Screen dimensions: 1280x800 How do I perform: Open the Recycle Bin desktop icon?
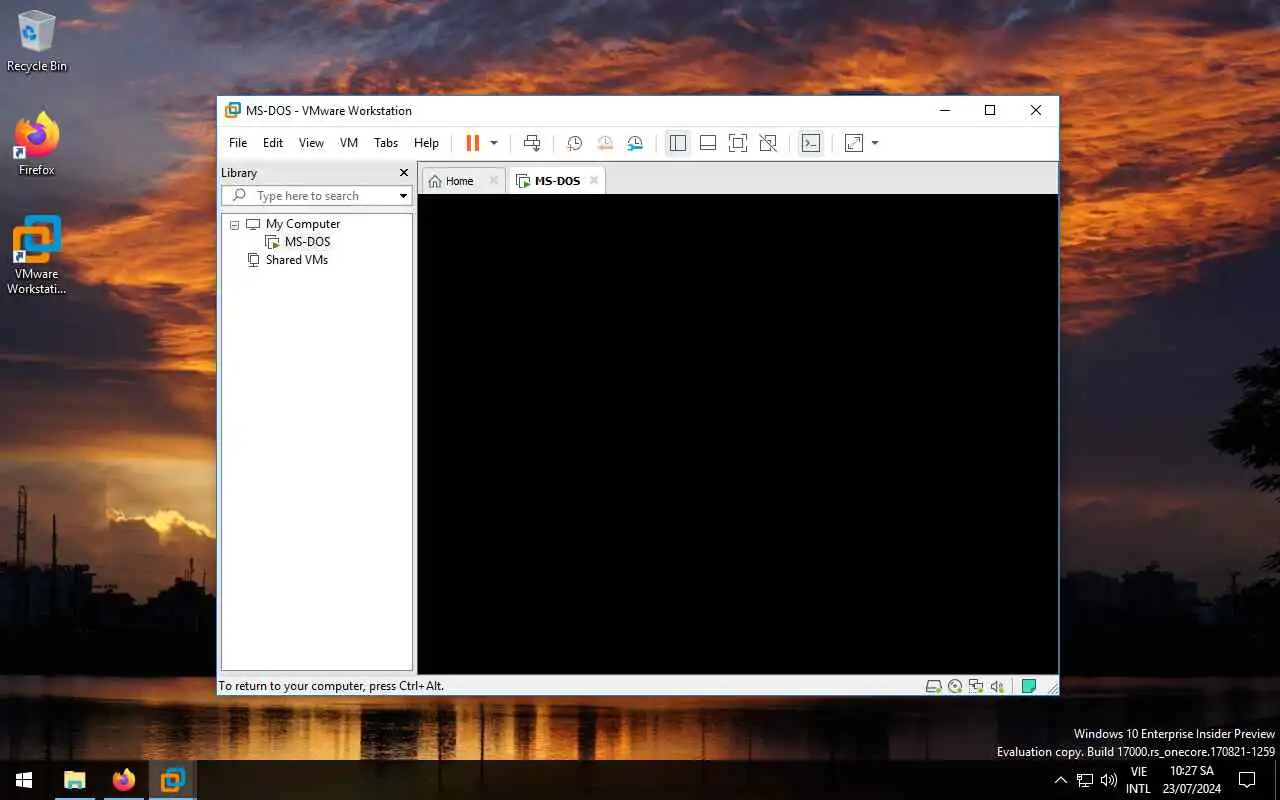(x=37, y=42)
